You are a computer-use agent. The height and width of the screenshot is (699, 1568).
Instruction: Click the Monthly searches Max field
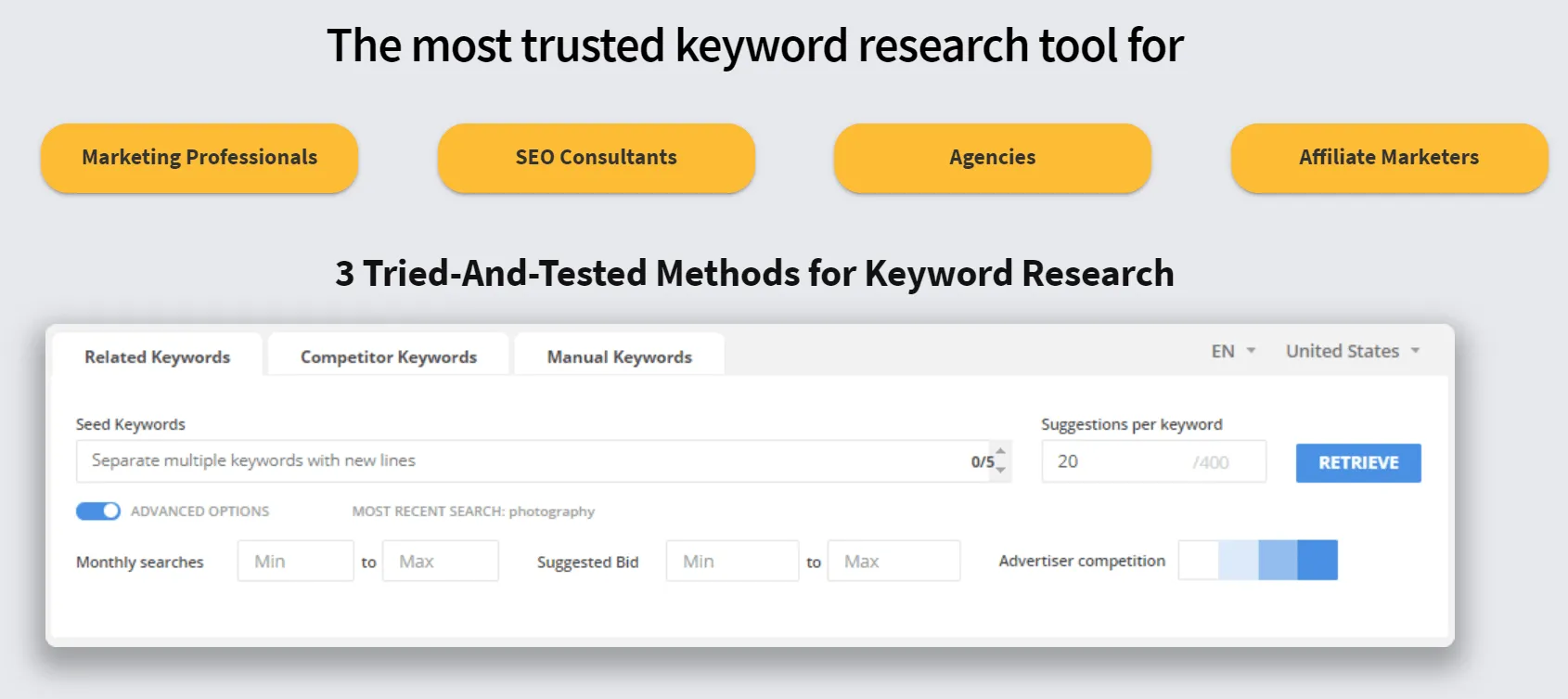[440, 562]
